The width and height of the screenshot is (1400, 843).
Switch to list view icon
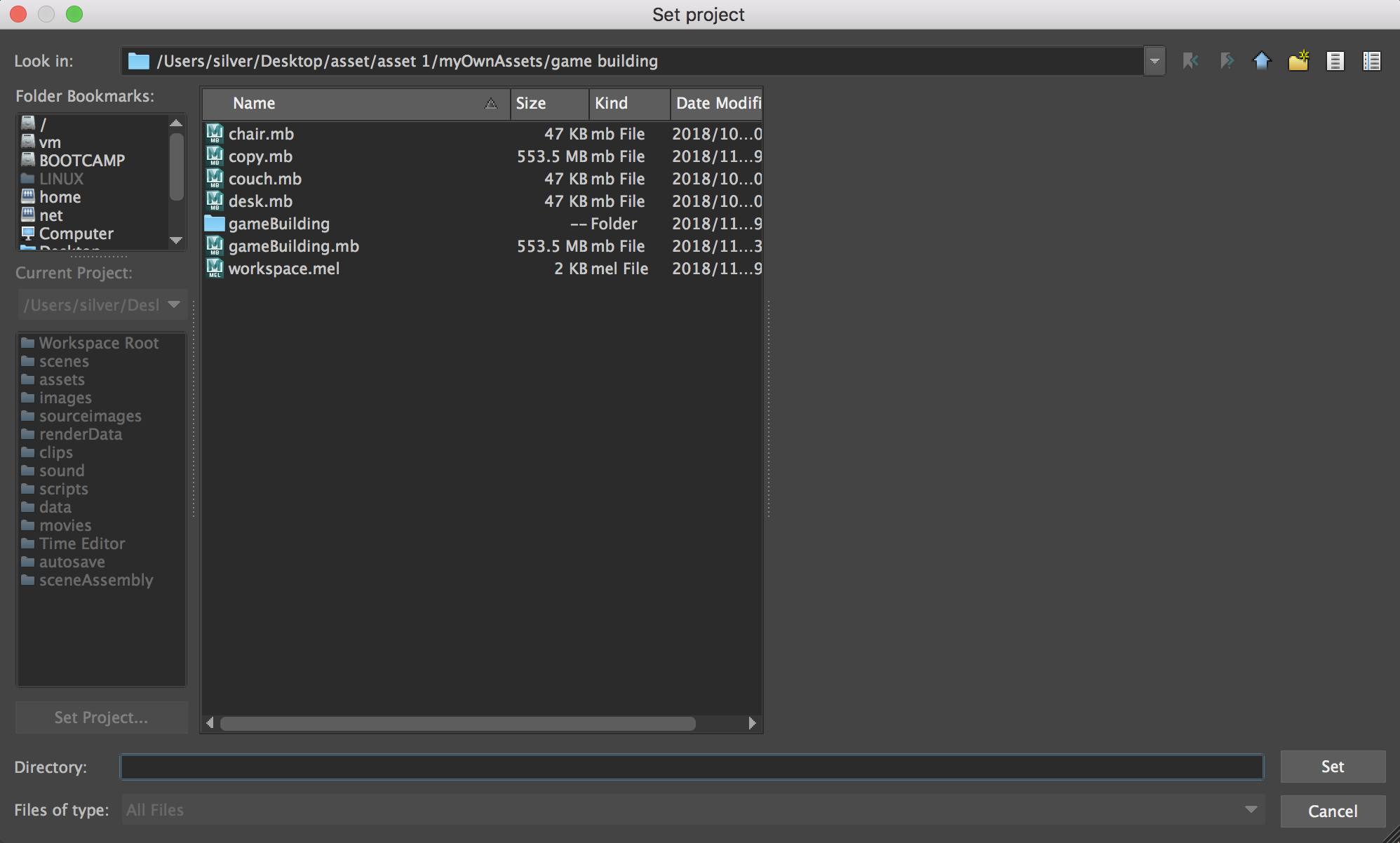tap(1335, 61)
